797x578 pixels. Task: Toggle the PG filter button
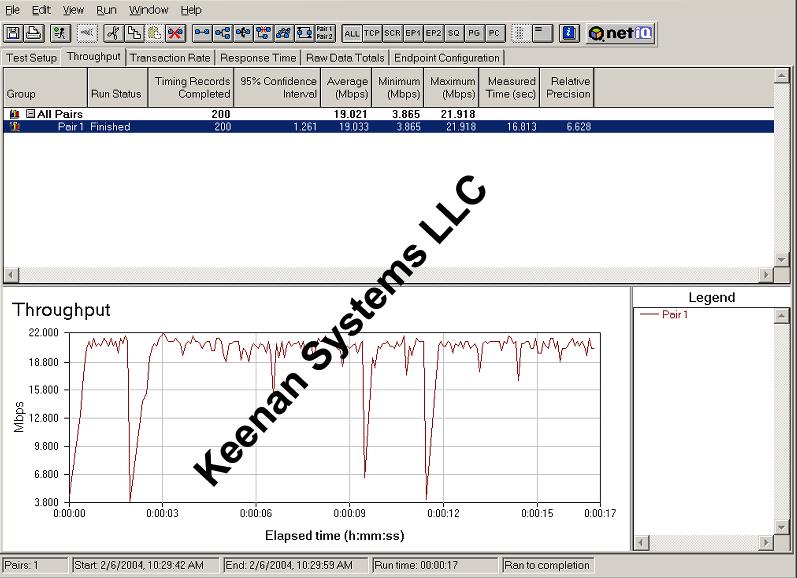(x=474, y=34)
